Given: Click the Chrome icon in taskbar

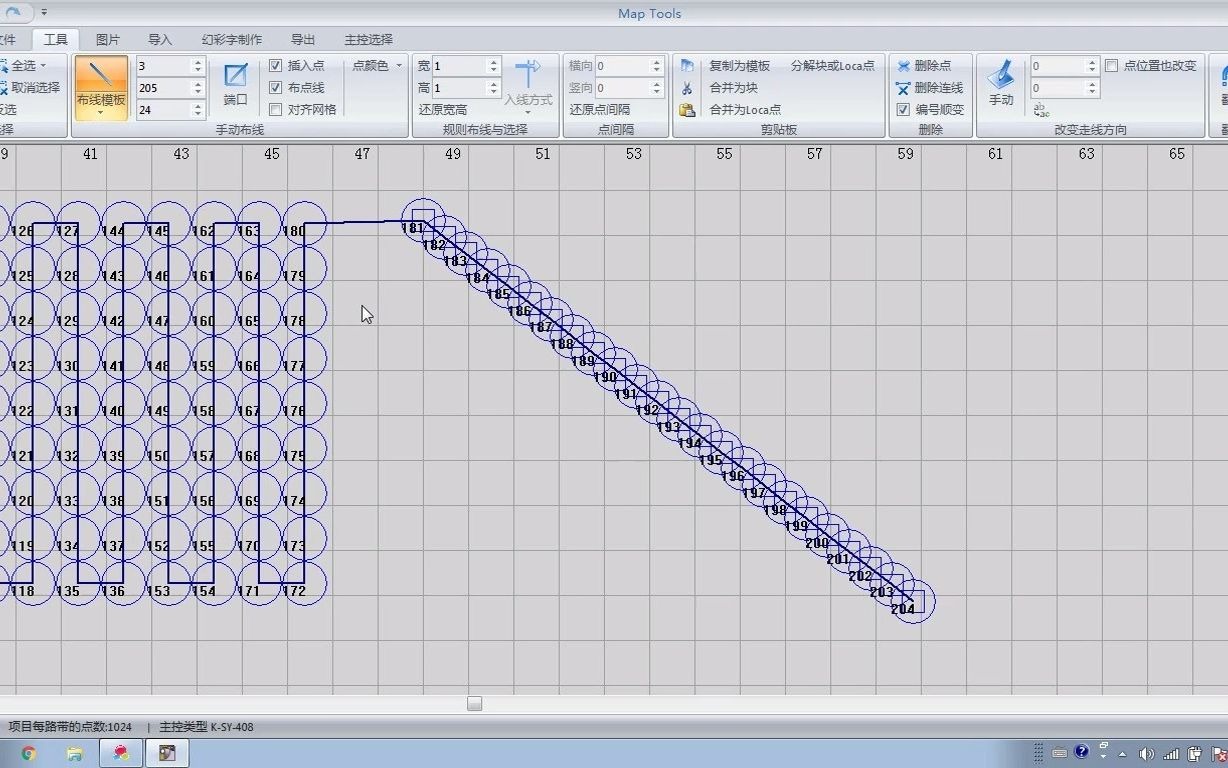Looking at the screenshot, I should [28, 753].
